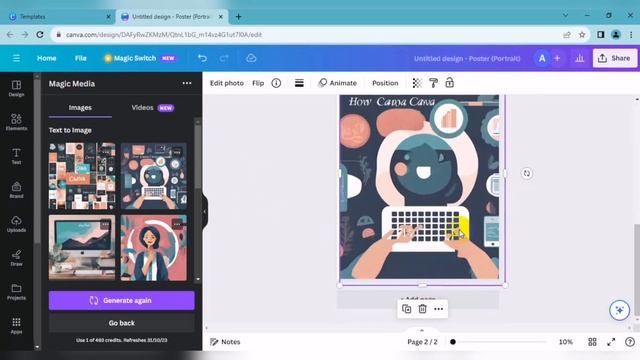Image resolution: width=640 pixels, height=360 pixels.
Task: Open Magic Switch menu
Action: point(140,58)
